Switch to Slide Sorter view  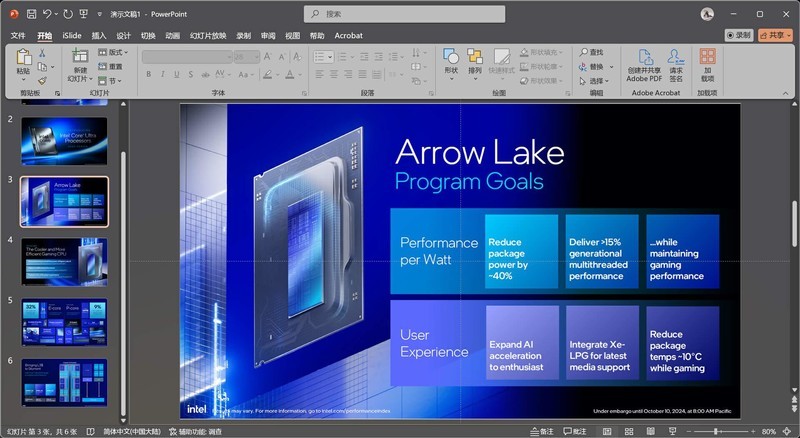click(x=629, y=432)
